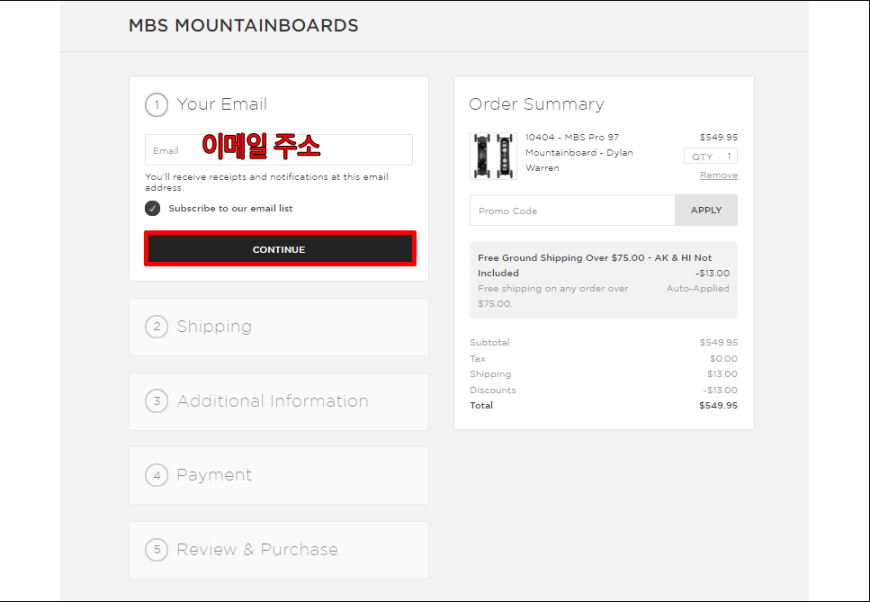Expand the Payment step section
Viewport: 870px width, 602px height.
pyautogui.click(x=279, y=475)
